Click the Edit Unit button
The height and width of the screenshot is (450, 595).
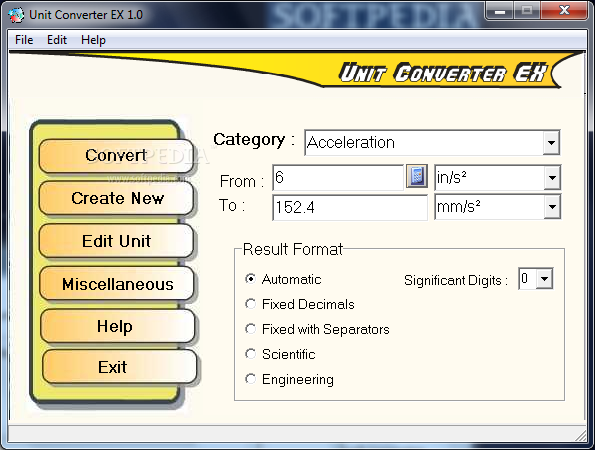point(116,241)
